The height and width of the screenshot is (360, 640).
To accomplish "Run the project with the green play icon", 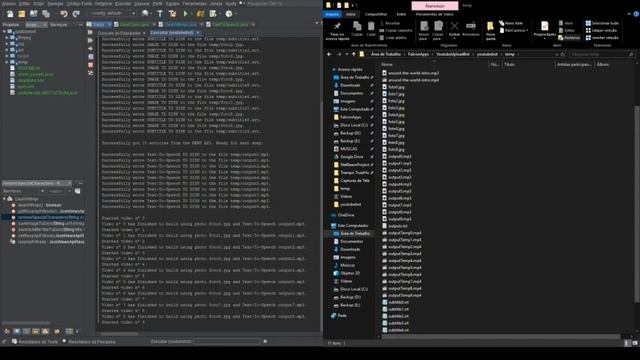I will (x=185, y=14).
